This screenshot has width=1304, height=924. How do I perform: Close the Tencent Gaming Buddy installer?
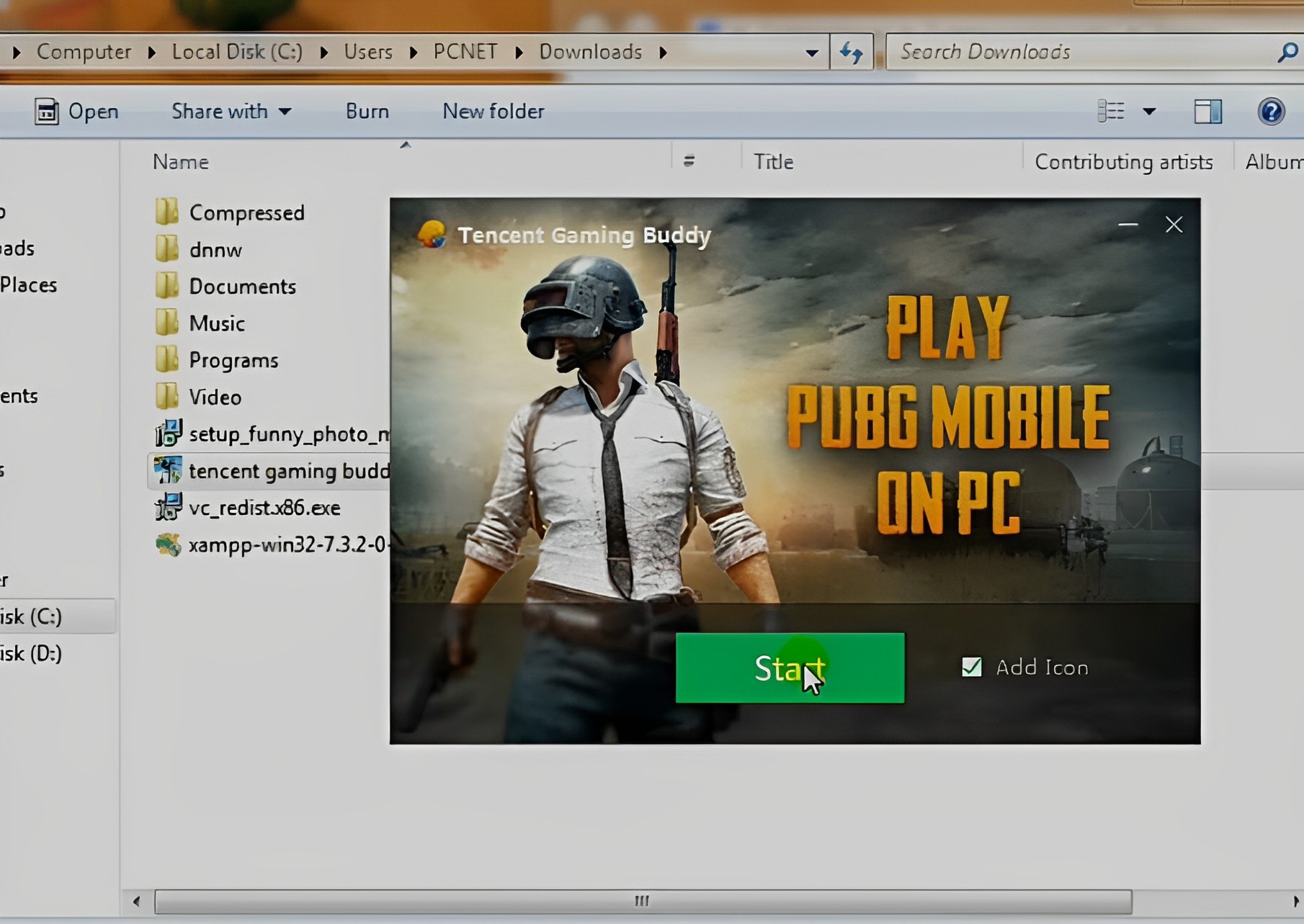tap(1174, 225)
